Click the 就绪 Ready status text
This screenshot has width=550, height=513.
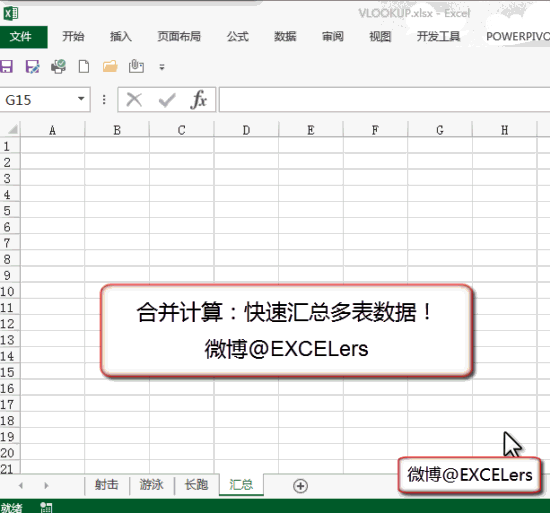pos(11,508)
